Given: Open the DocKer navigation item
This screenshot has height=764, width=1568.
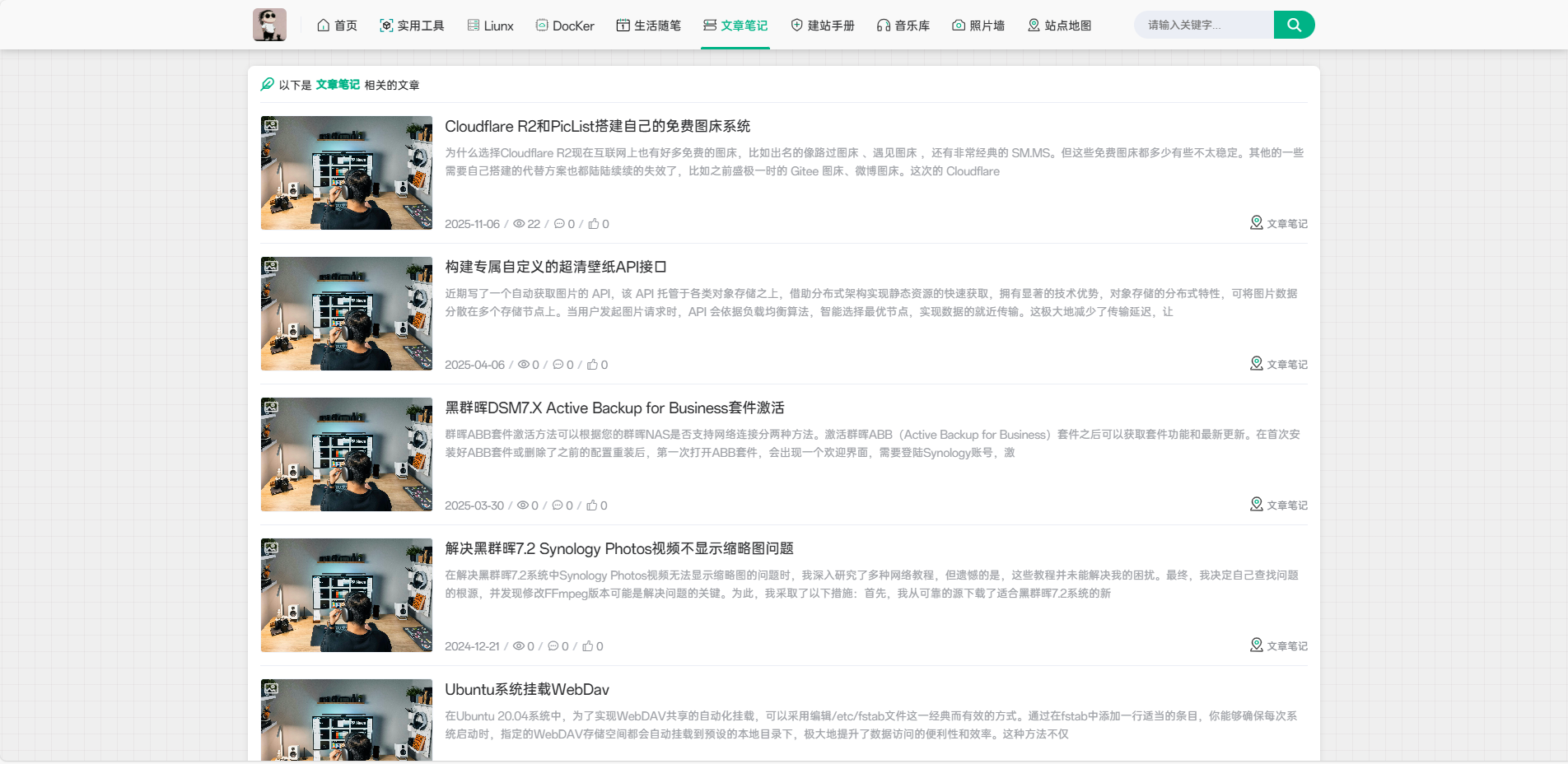Looking at the screenshot, I should (x=565, y=26).
